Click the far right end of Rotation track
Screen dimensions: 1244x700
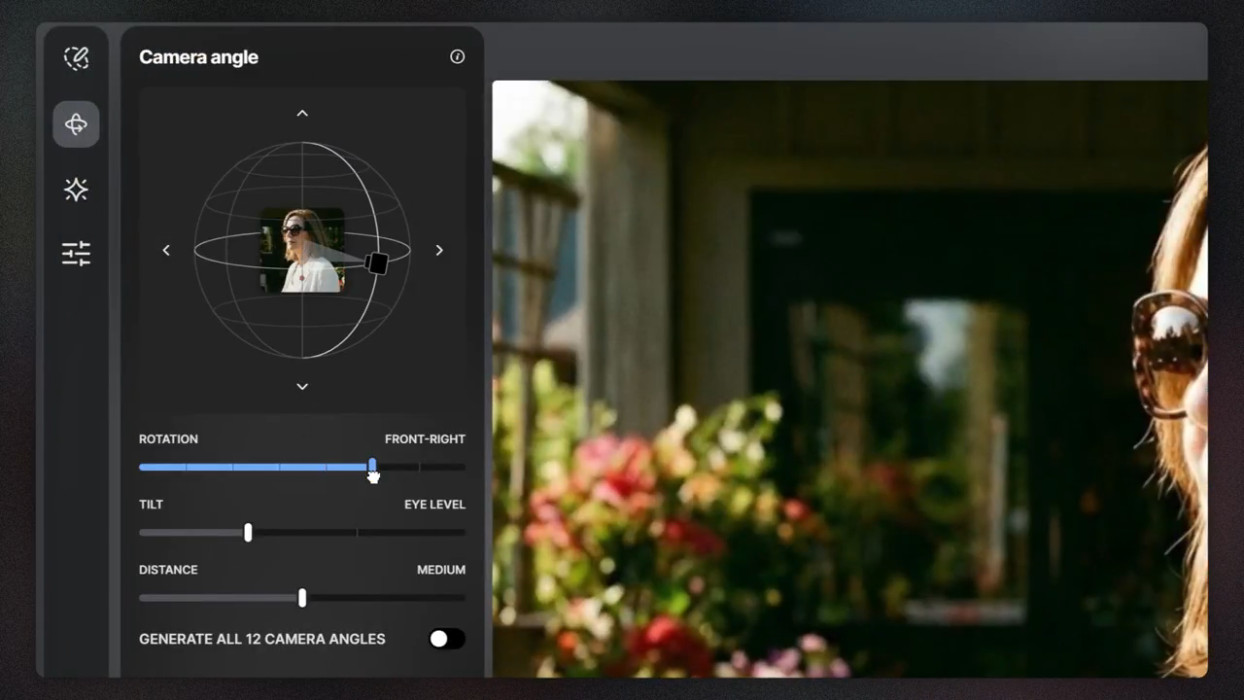point(462,467)
